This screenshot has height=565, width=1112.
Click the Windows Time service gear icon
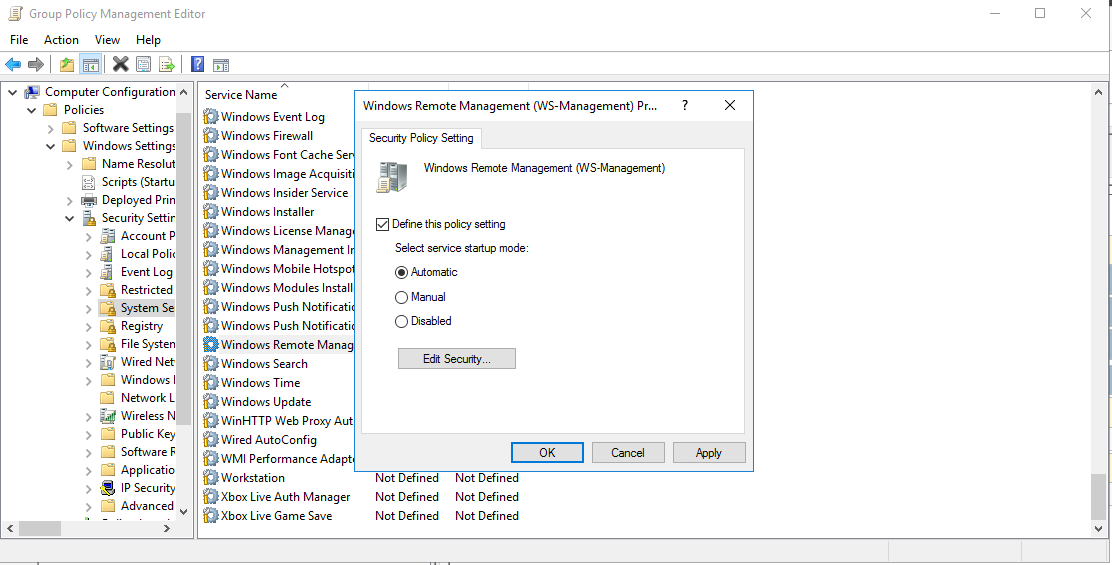pos(211,383)
